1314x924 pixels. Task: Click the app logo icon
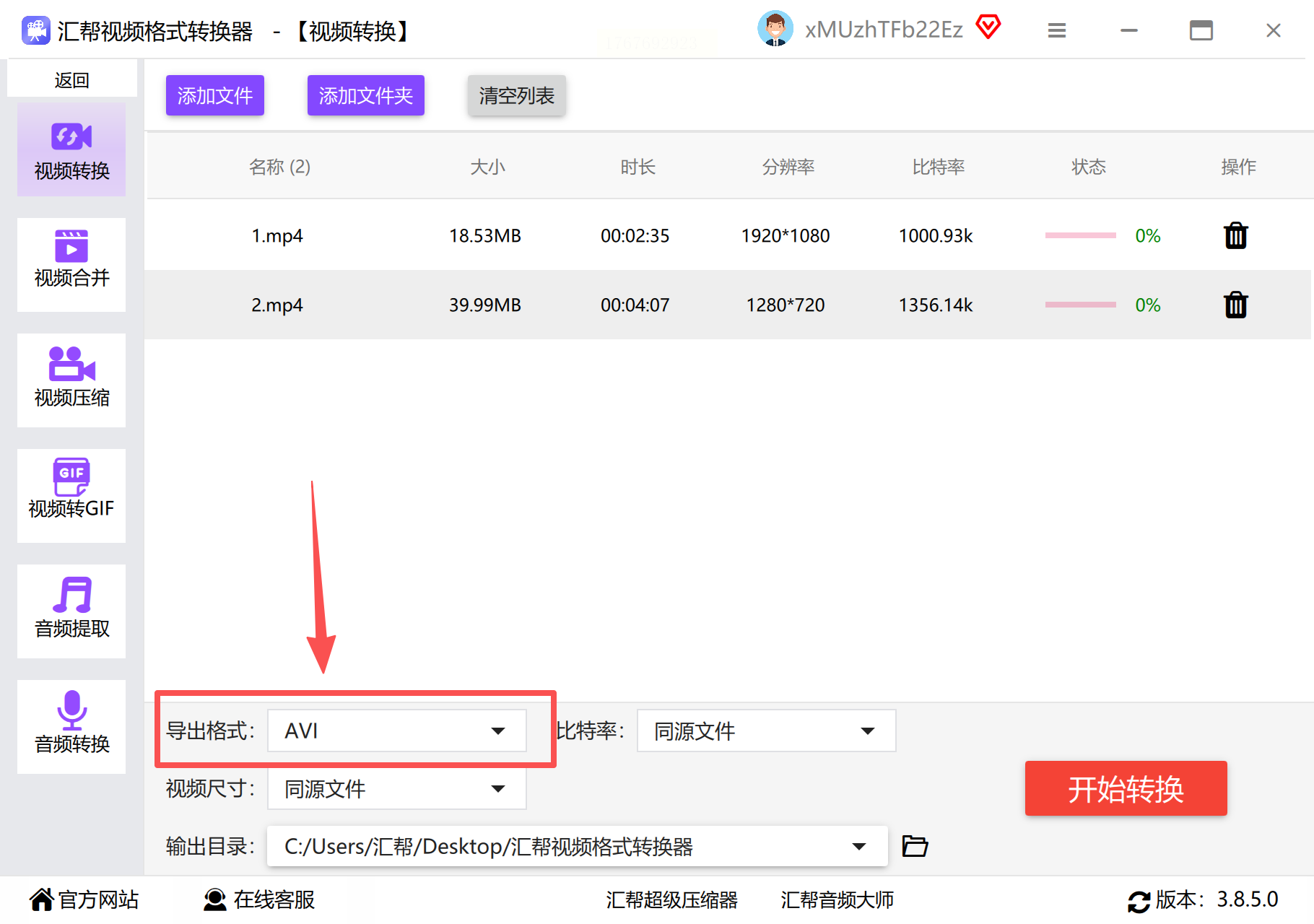point(35,30)
